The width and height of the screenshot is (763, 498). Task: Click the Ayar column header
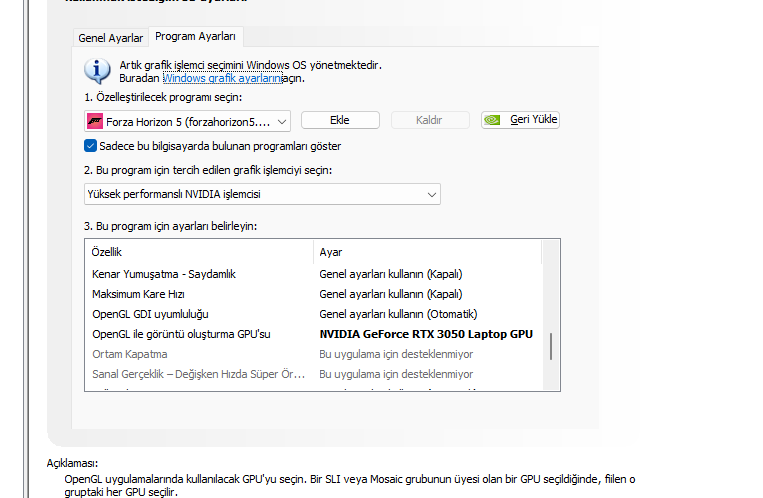pyautogui.click(x=428, y=252)
